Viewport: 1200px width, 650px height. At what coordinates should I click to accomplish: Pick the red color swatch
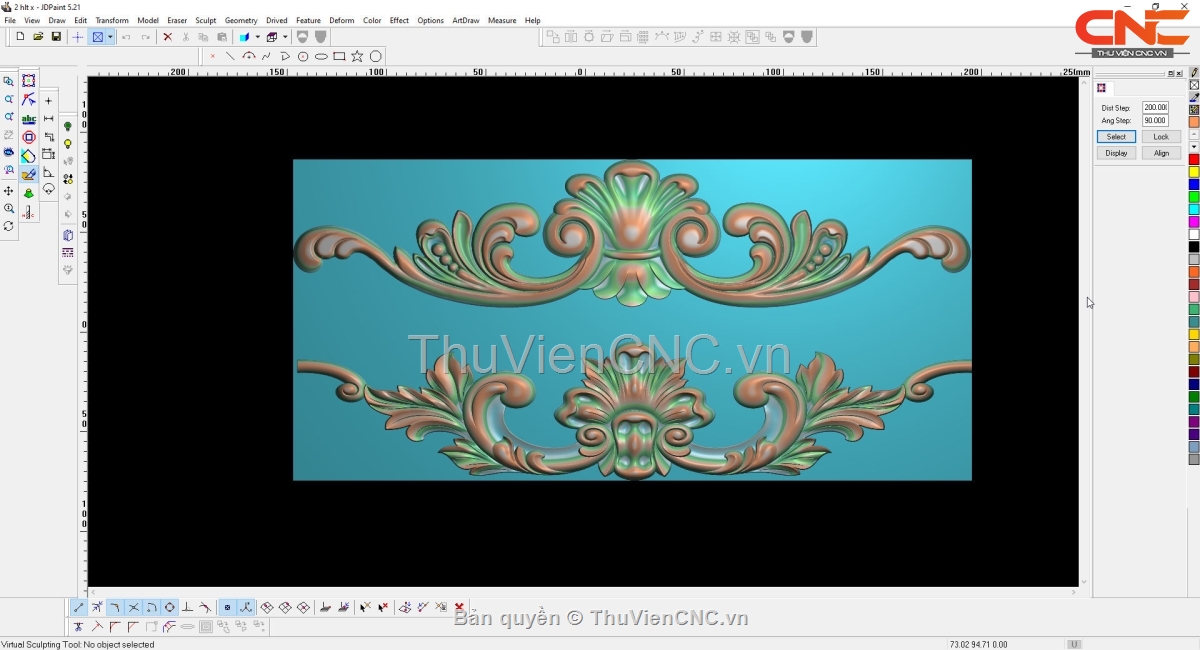click(x=1194, y=160)
